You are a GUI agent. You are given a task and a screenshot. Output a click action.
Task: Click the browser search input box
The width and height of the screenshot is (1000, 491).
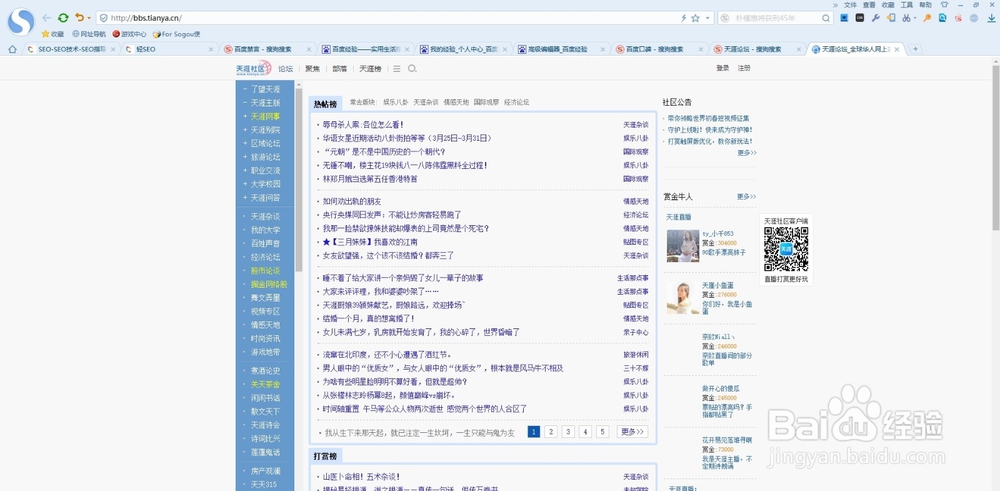click(x=777, y=18)
